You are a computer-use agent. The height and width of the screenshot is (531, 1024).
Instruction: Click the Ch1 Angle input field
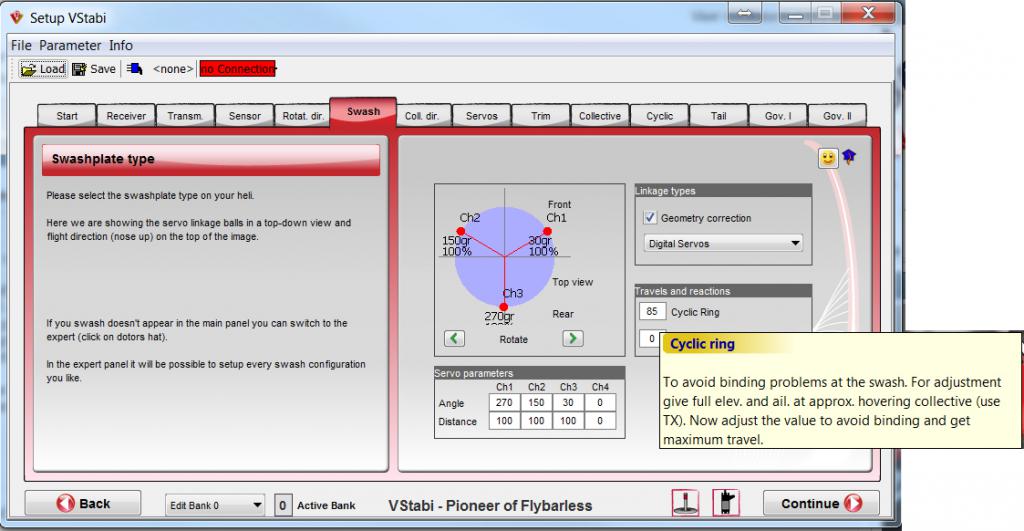504,403
